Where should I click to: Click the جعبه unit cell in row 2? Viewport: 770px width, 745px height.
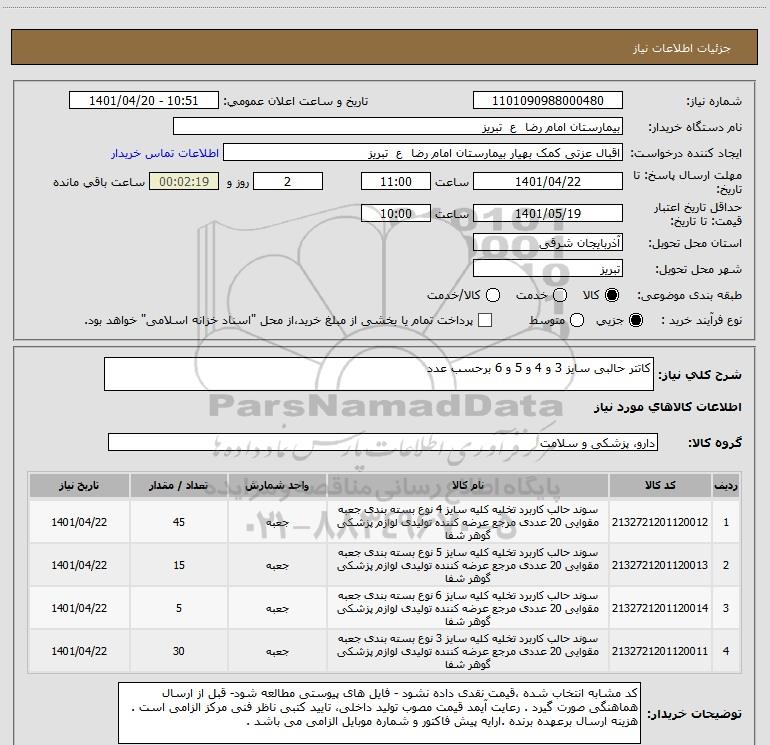click(277, 565)
